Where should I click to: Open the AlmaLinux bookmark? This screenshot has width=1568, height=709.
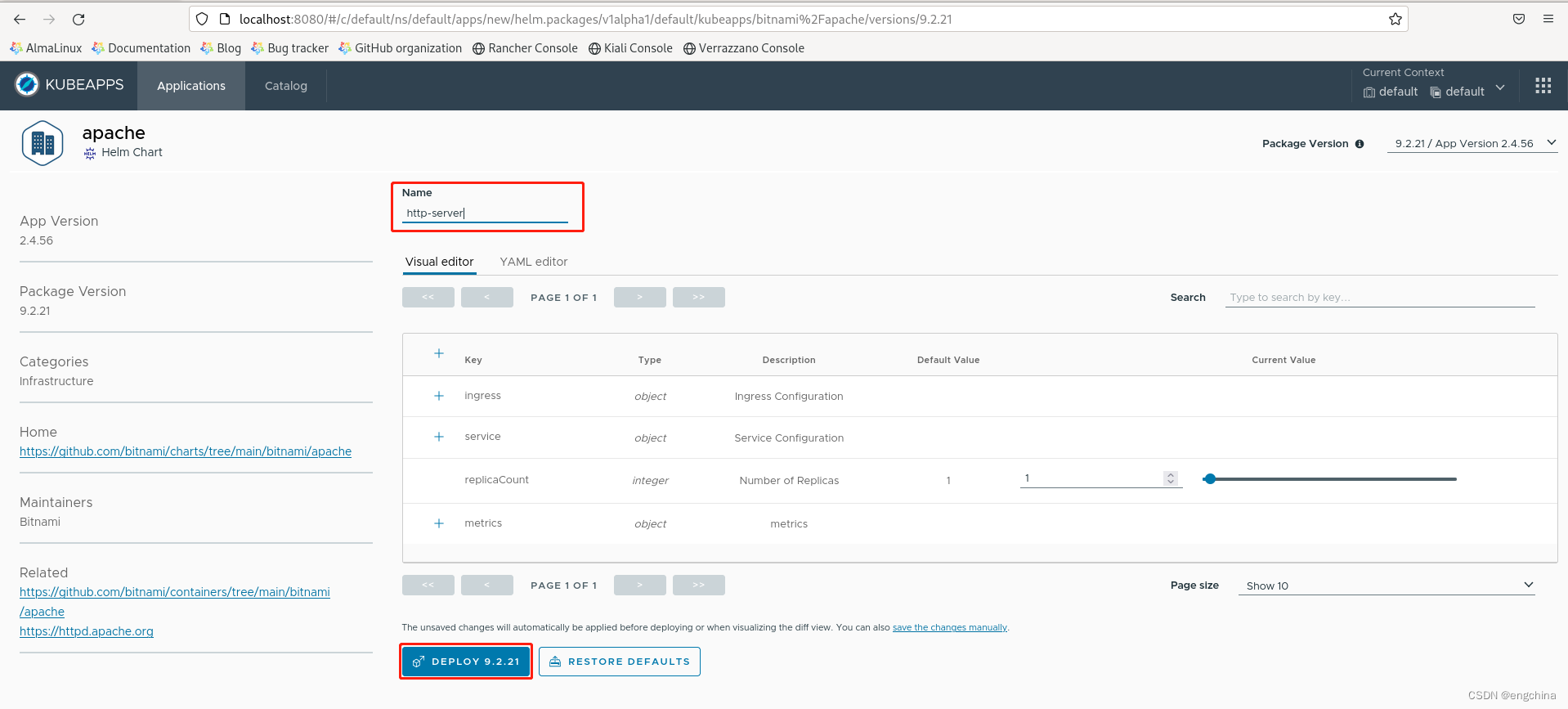click(x=46, y=48)
